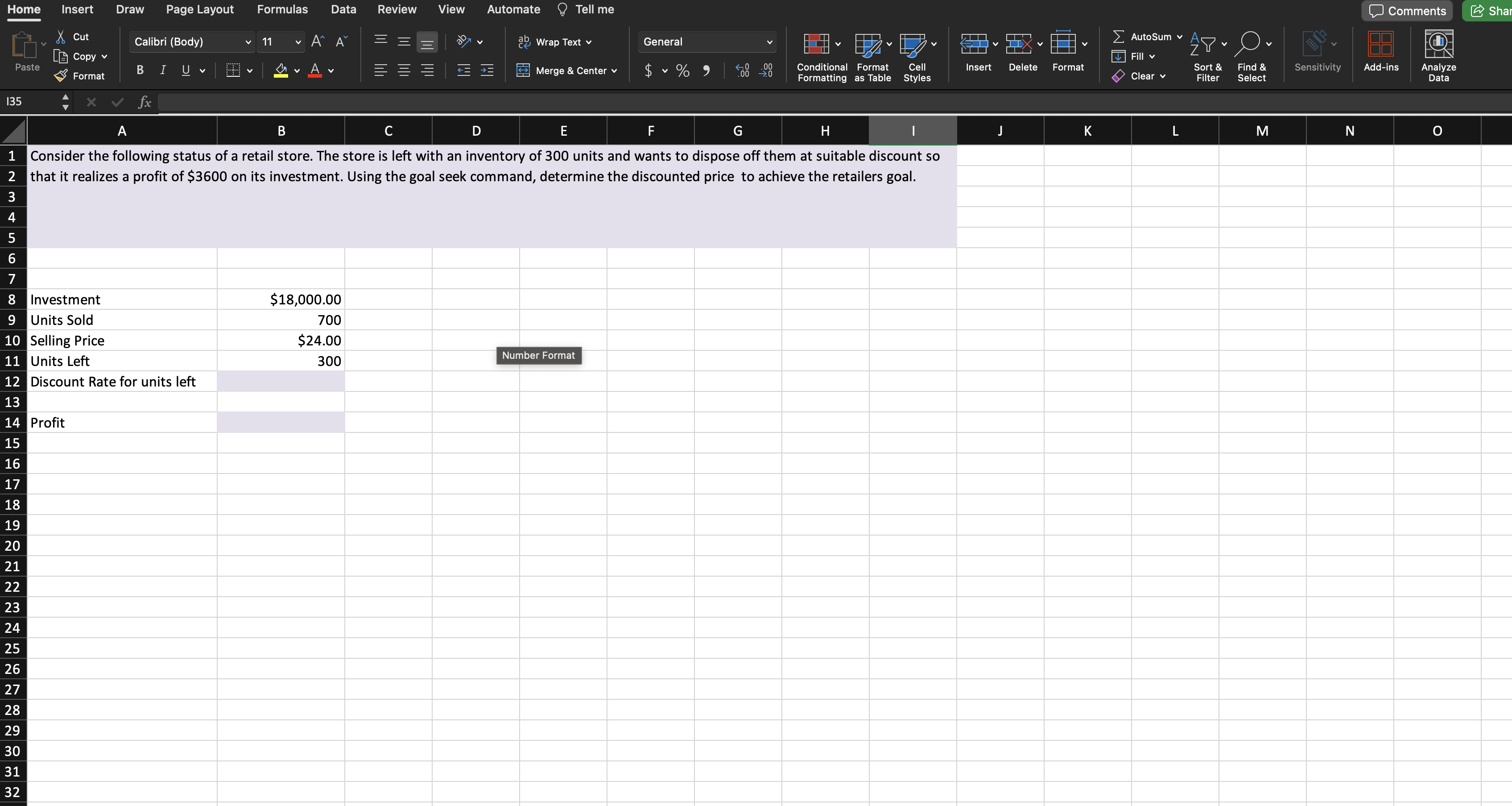
Task: Select the Format Painter tool
Action: tap(80, 75)
